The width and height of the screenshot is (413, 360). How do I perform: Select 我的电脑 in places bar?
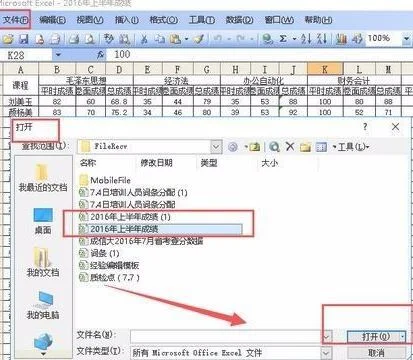click(x=43, y=306)
